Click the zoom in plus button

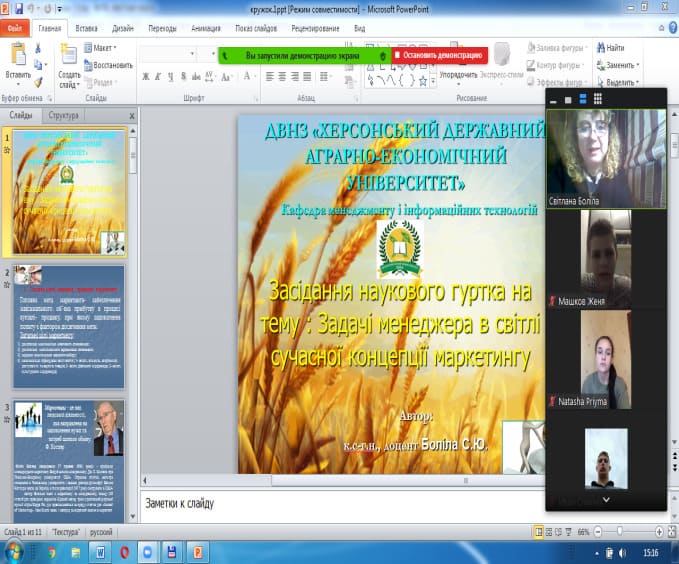click(x=659, y=532)
